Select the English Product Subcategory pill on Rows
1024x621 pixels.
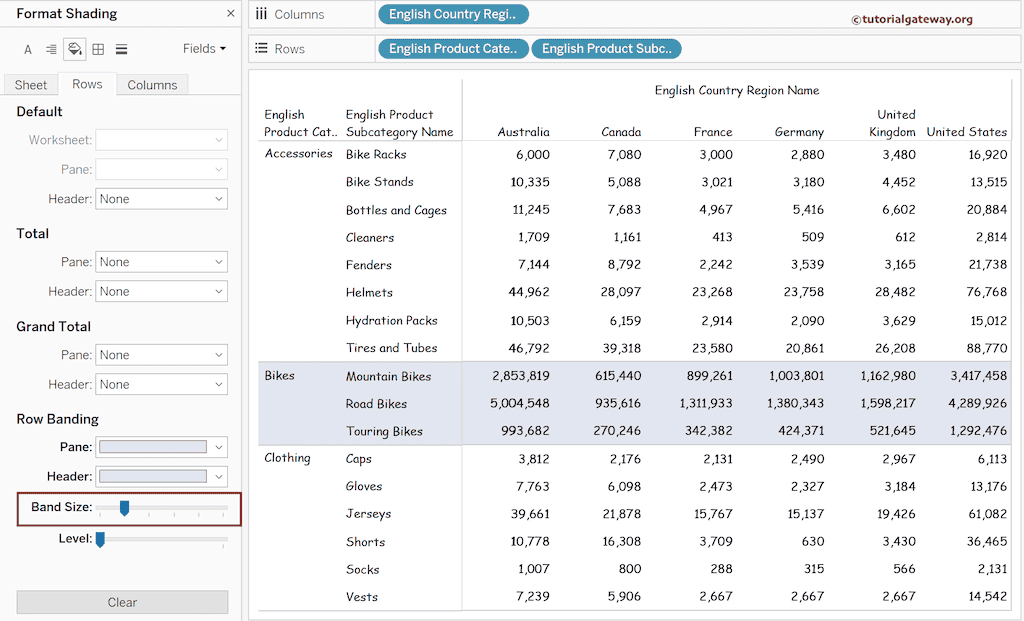[606, 47]
